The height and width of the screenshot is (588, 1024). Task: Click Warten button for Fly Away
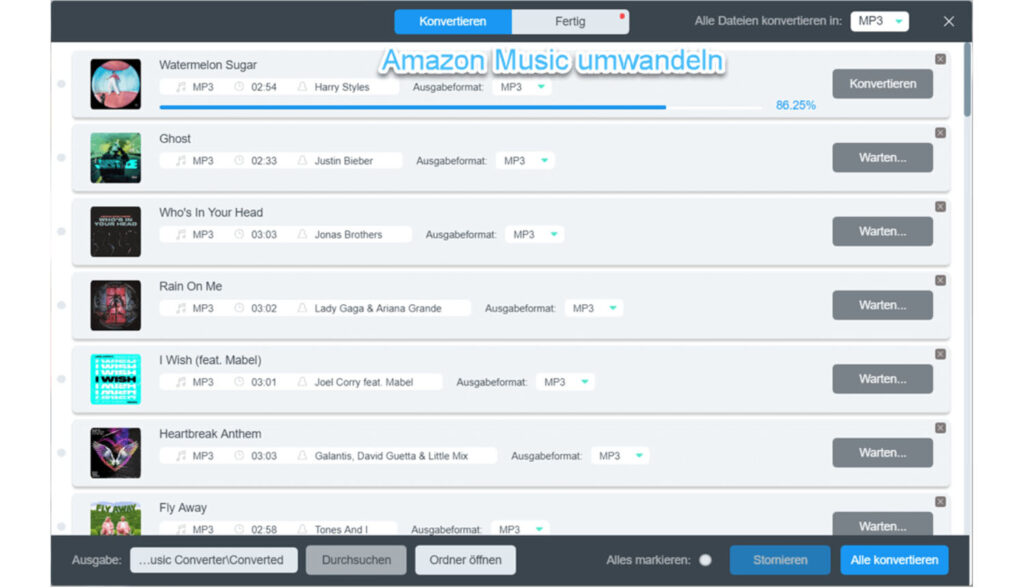(882, 525)
